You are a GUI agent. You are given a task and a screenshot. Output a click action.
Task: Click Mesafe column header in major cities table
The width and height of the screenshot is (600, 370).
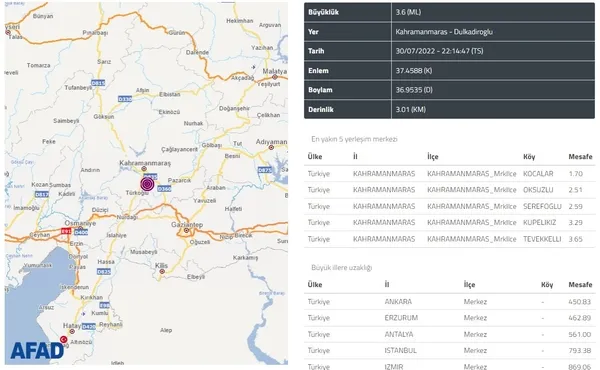(580, 285)
